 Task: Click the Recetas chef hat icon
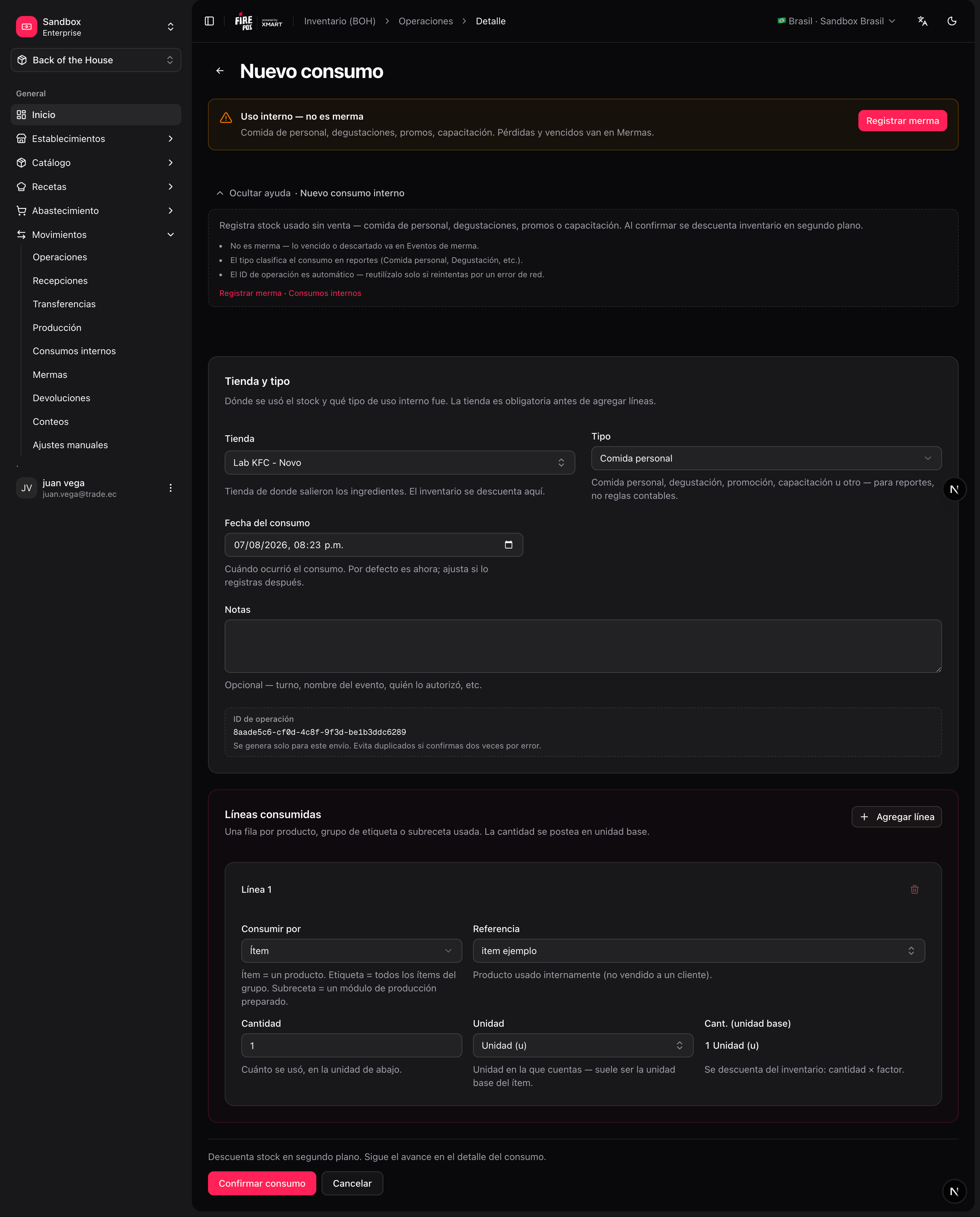click(x=21, y=186)
